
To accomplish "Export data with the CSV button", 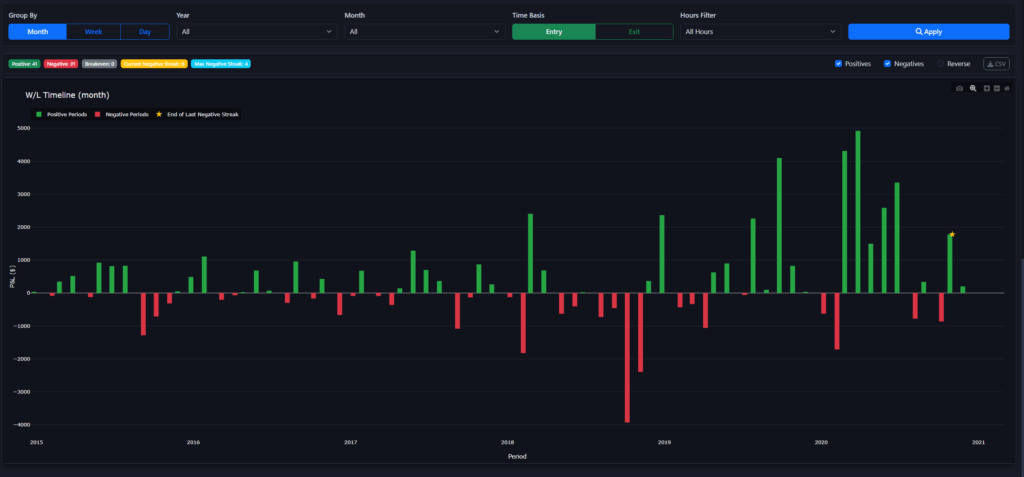I will coord(996,64).
